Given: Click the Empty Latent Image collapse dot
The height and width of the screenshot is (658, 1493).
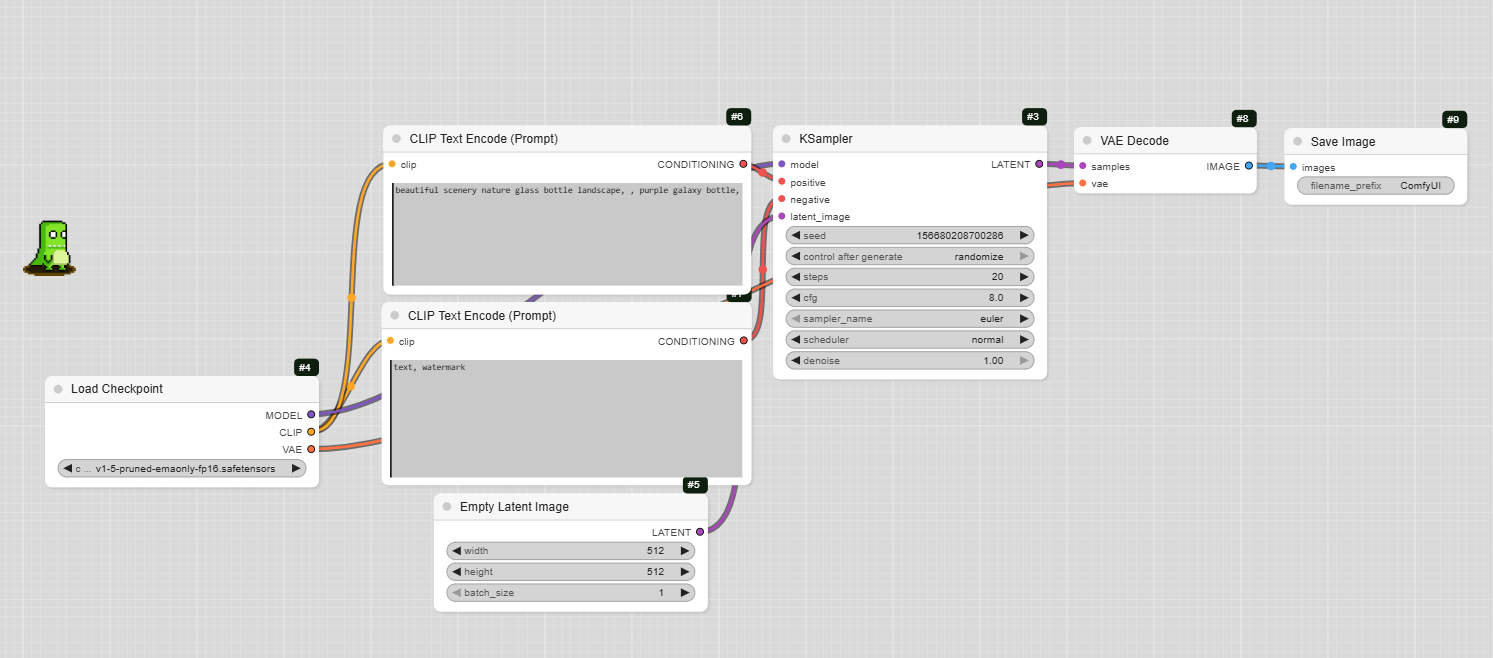Looking at the screenshot, I should click(x=447, y=507).
